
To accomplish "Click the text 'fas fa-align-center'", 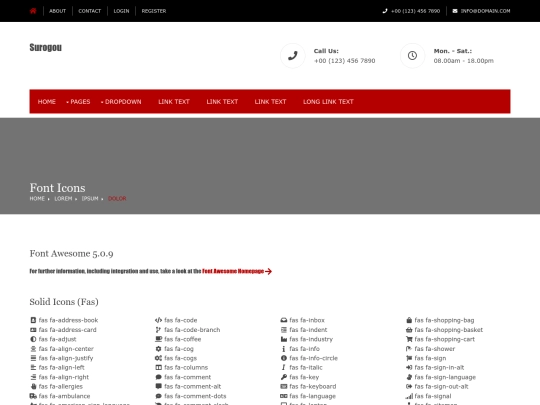I will pyautogui.click(x=66, y=349).
